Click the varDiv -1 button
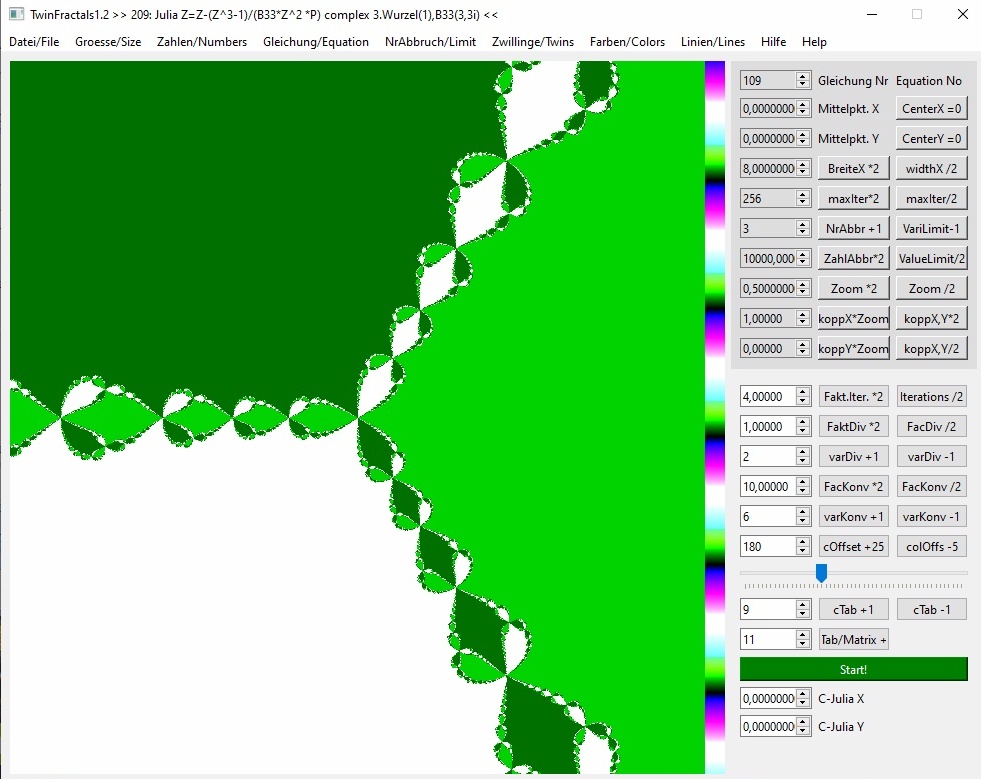 pos(932,457)
